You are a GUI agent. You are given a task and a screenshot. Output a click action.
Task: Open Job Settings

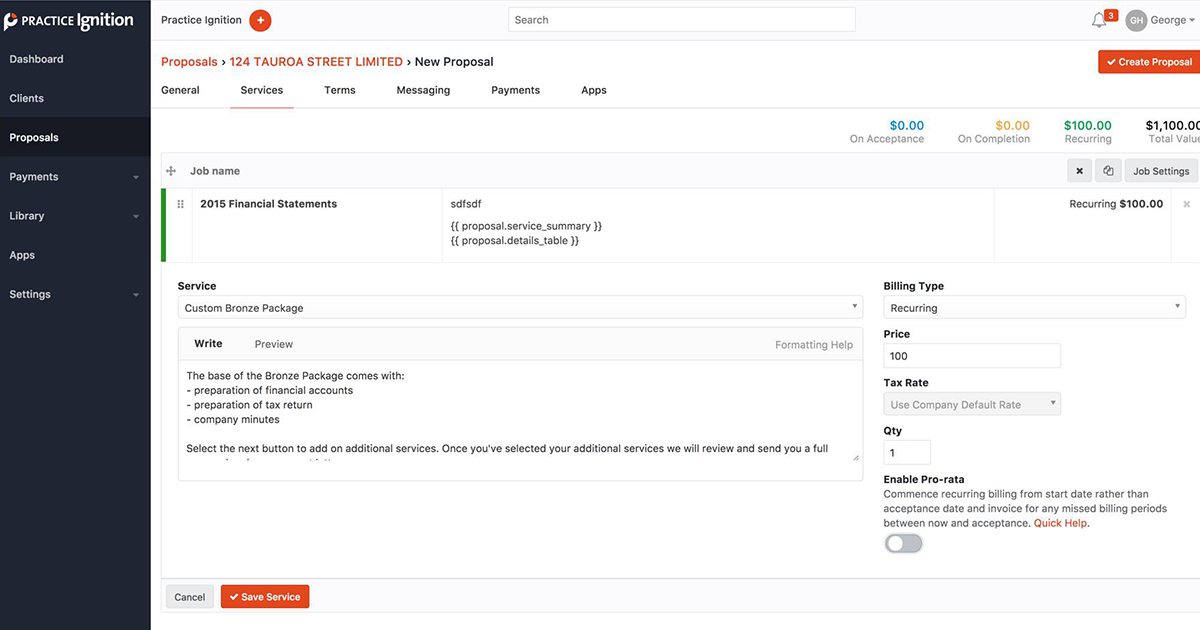(1161, 171)
